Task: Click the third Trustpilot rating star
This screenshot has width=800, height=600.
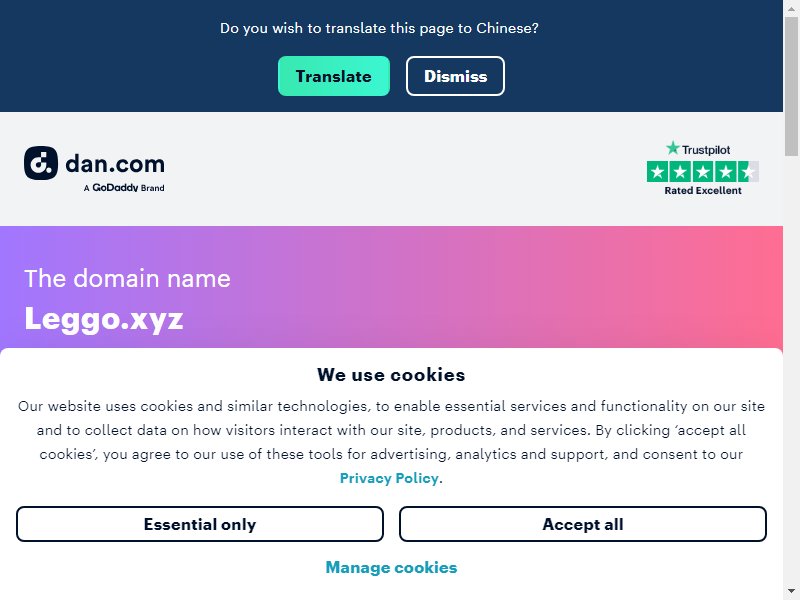Action: [703, 172]
